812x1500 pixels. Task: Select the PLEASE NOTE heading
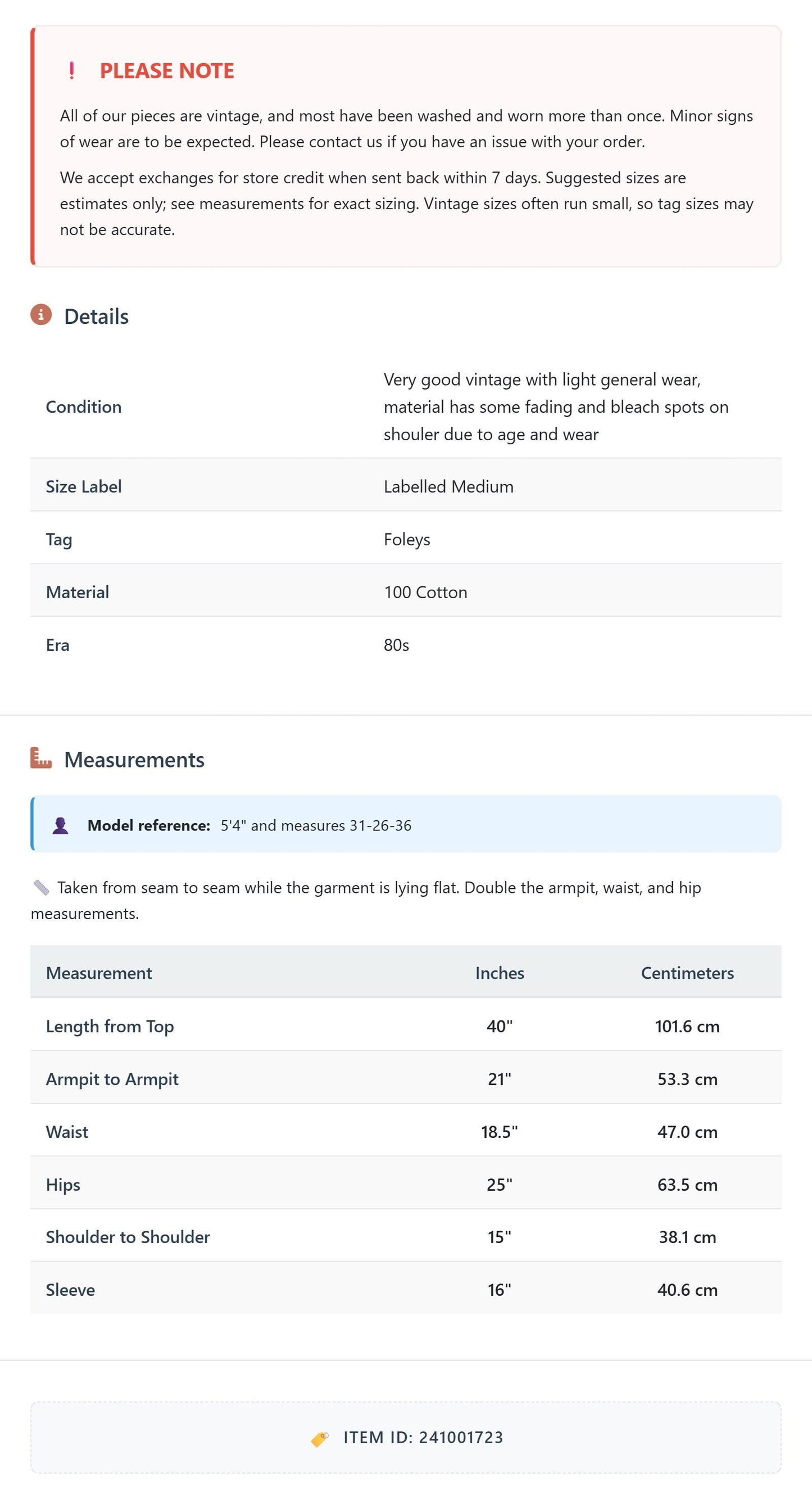point(167,70)
